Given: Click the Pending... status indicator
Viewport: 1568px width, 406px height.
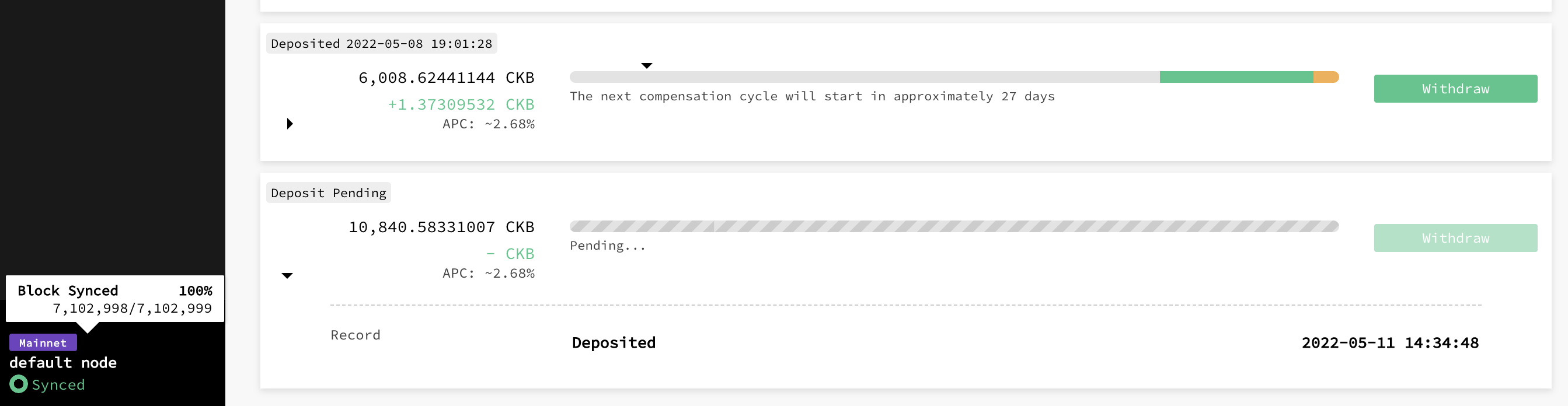Looking at the screenshot, I should [x=607, y=246].
